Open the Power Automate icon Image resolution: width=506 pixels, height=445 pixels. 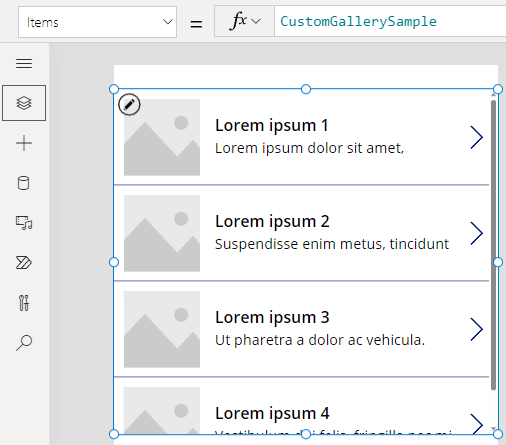click(24, 263)
